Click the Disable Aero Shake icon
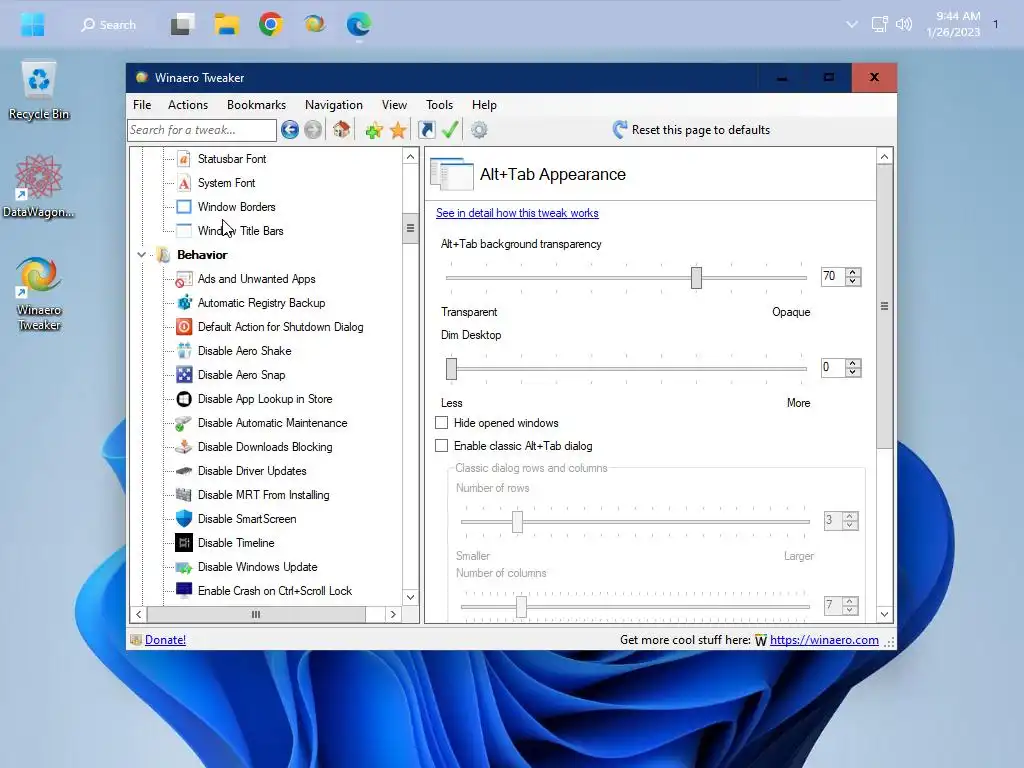Image resolution: width=1024 pixels, height=768 pixels. [x=184, y=351]
